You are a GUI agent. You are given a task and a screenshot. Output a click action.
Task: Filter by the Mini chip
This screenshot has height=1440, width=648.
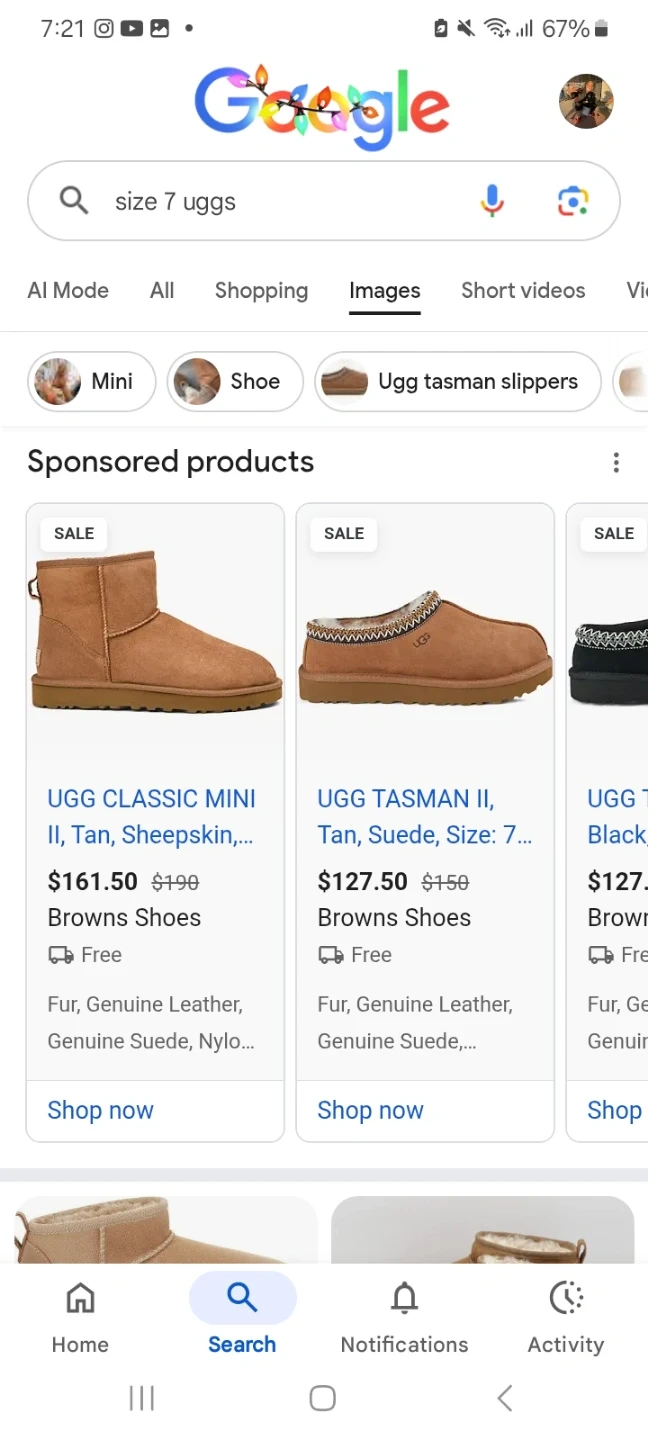(x=91, y=381)
